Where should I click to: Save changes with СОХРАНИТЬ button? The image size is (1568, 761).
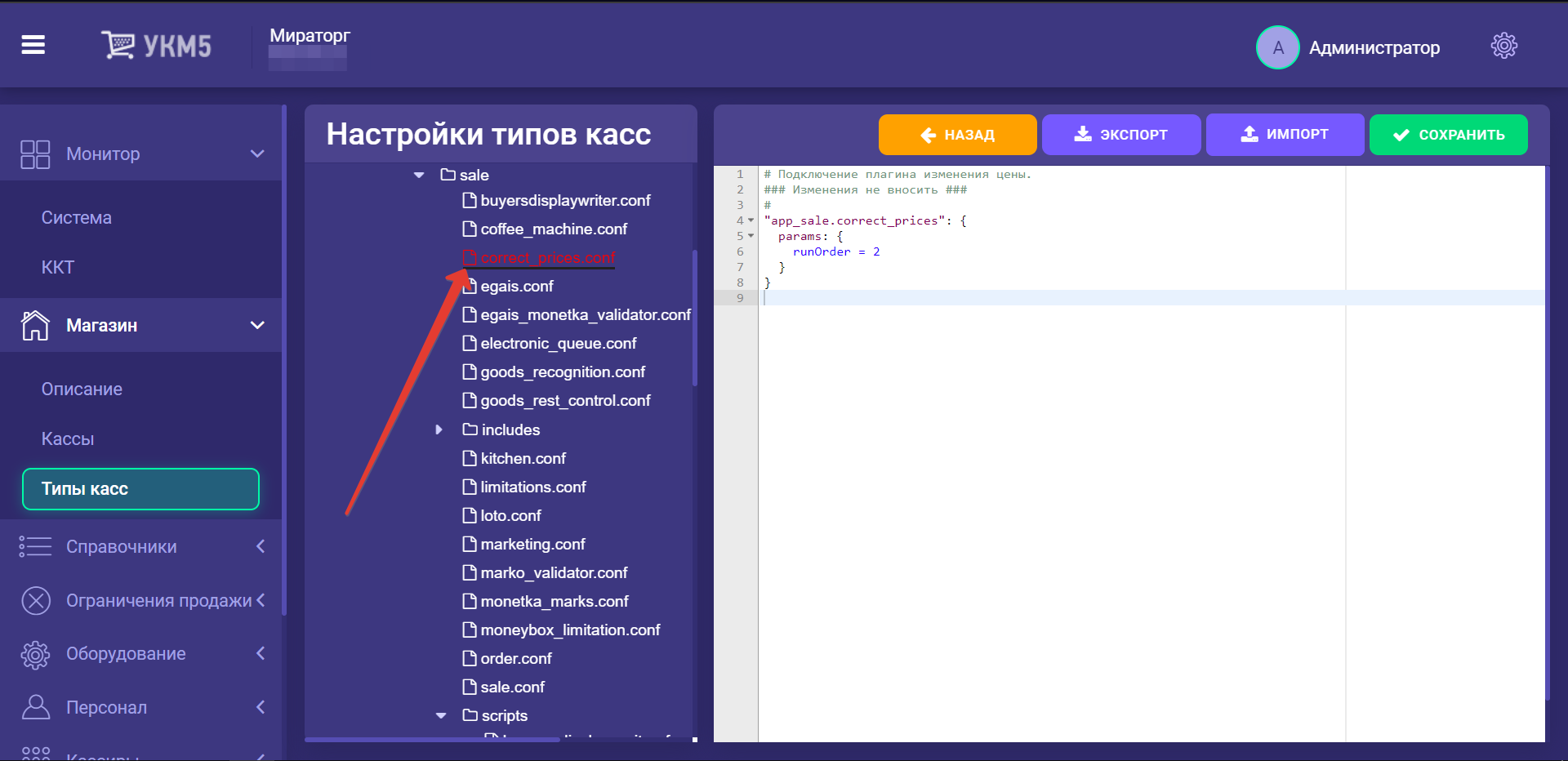point(1449,135)
